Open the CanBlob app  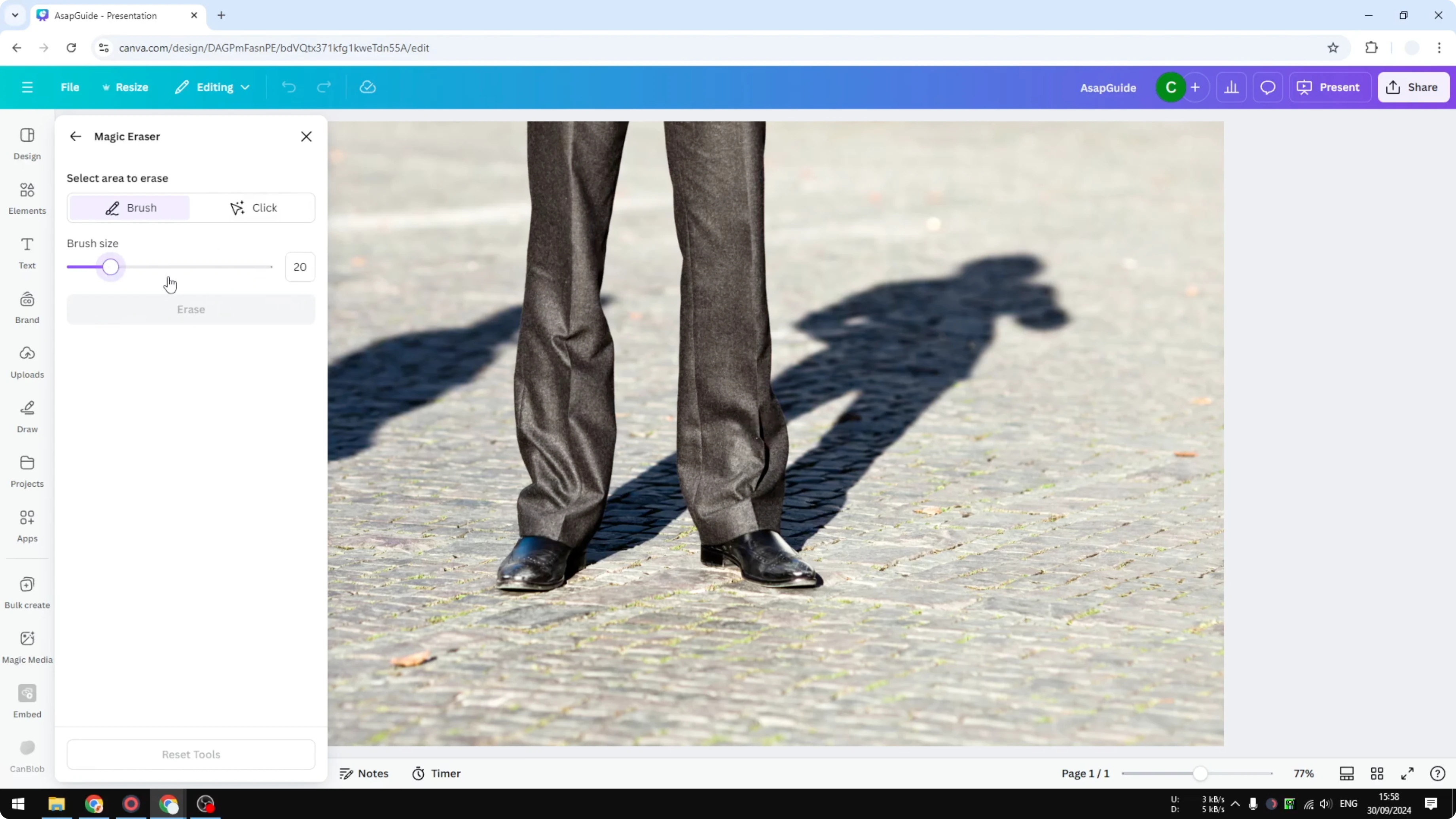(27, 757)
